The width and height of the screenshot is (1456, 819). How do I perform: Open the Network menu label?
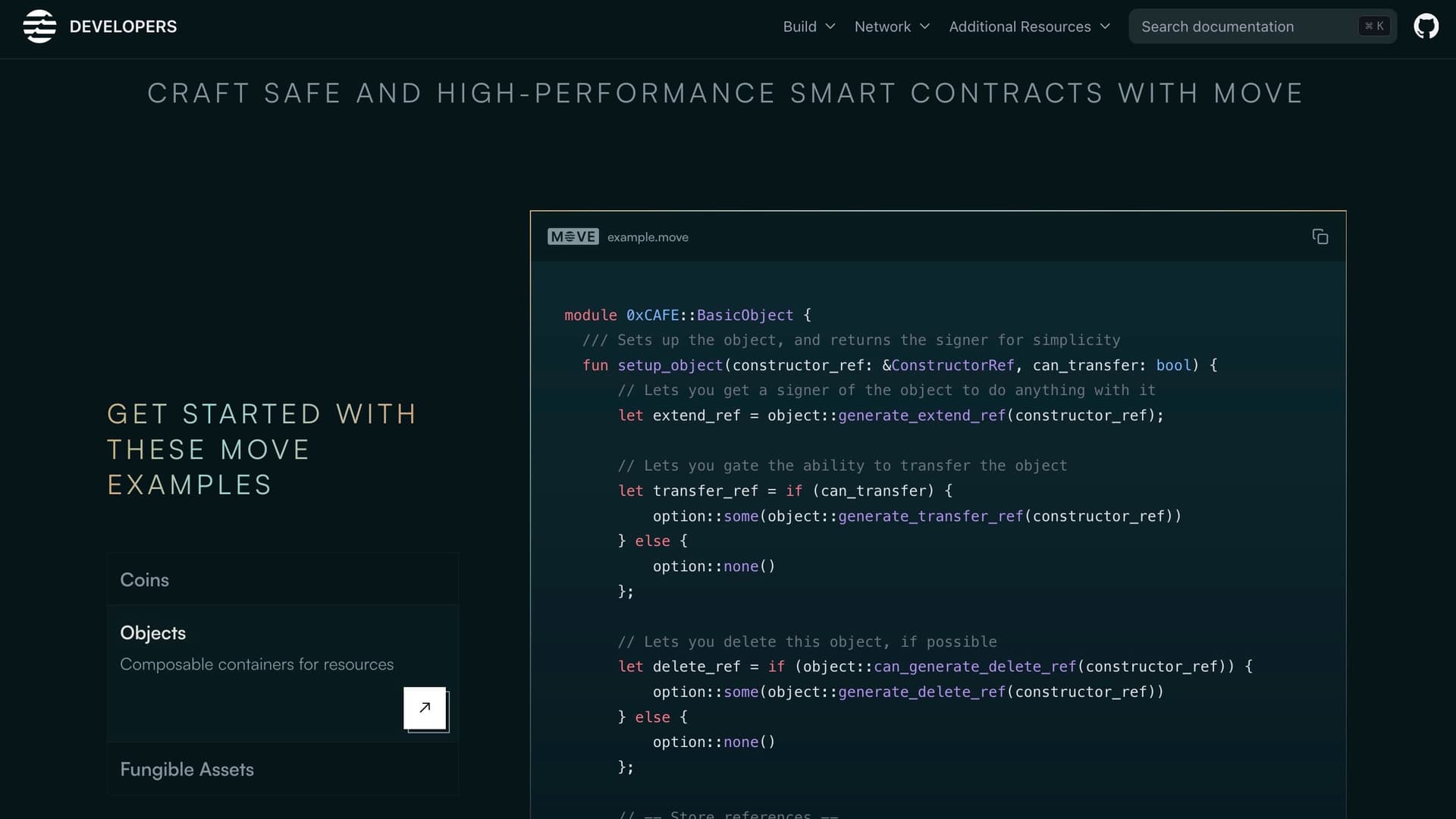pyautogui.click(x=882, y=27)
